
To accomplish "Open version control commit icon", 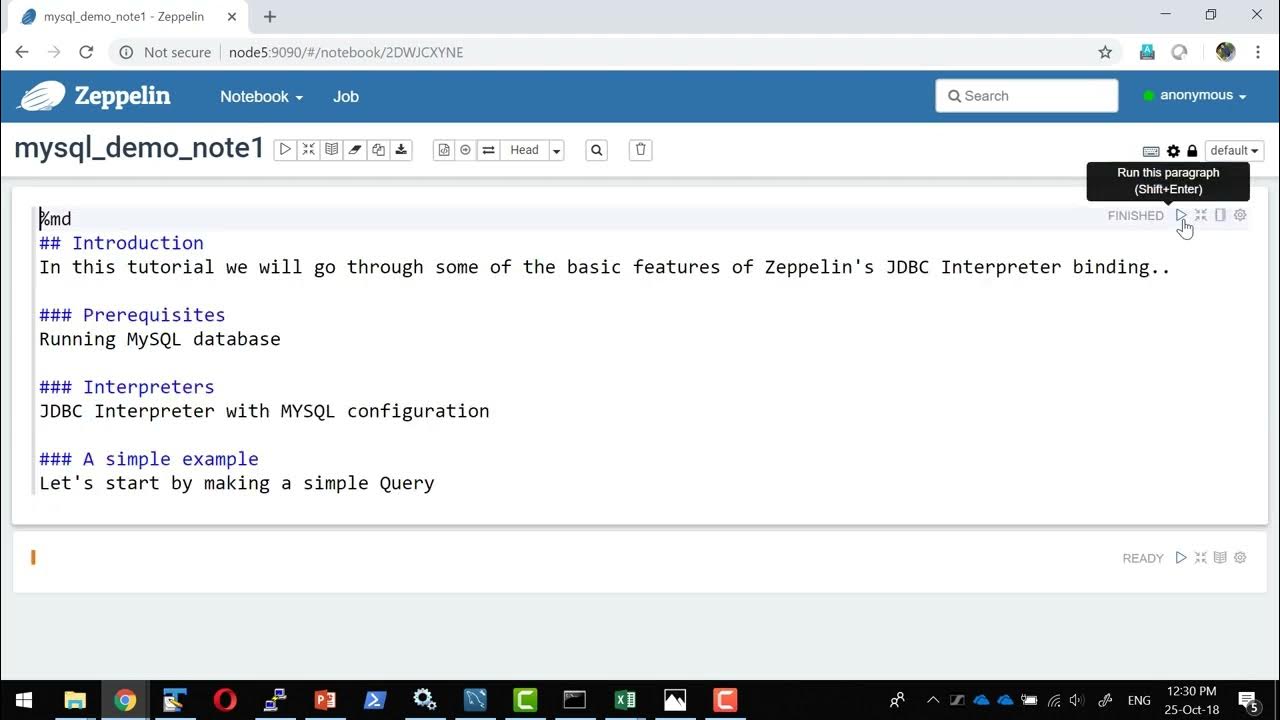I will click(444, 150).
